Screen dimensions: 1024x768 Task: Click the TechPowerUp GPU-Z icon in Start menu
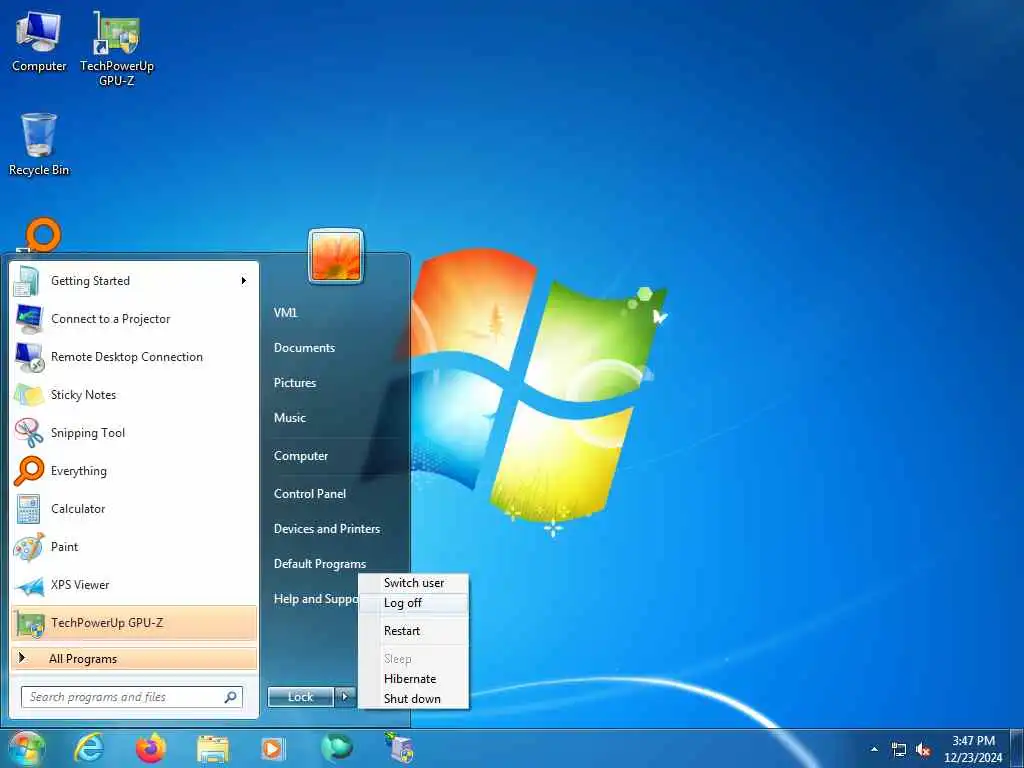pos(30,623)
